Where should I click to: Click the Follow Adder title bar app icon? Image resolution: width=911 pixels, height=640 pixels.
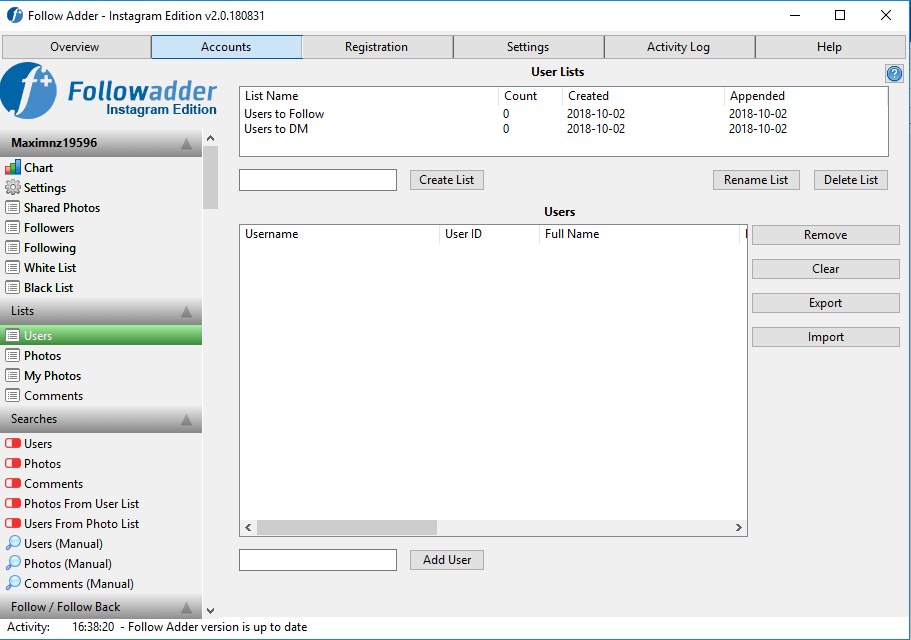click(15, 16)
